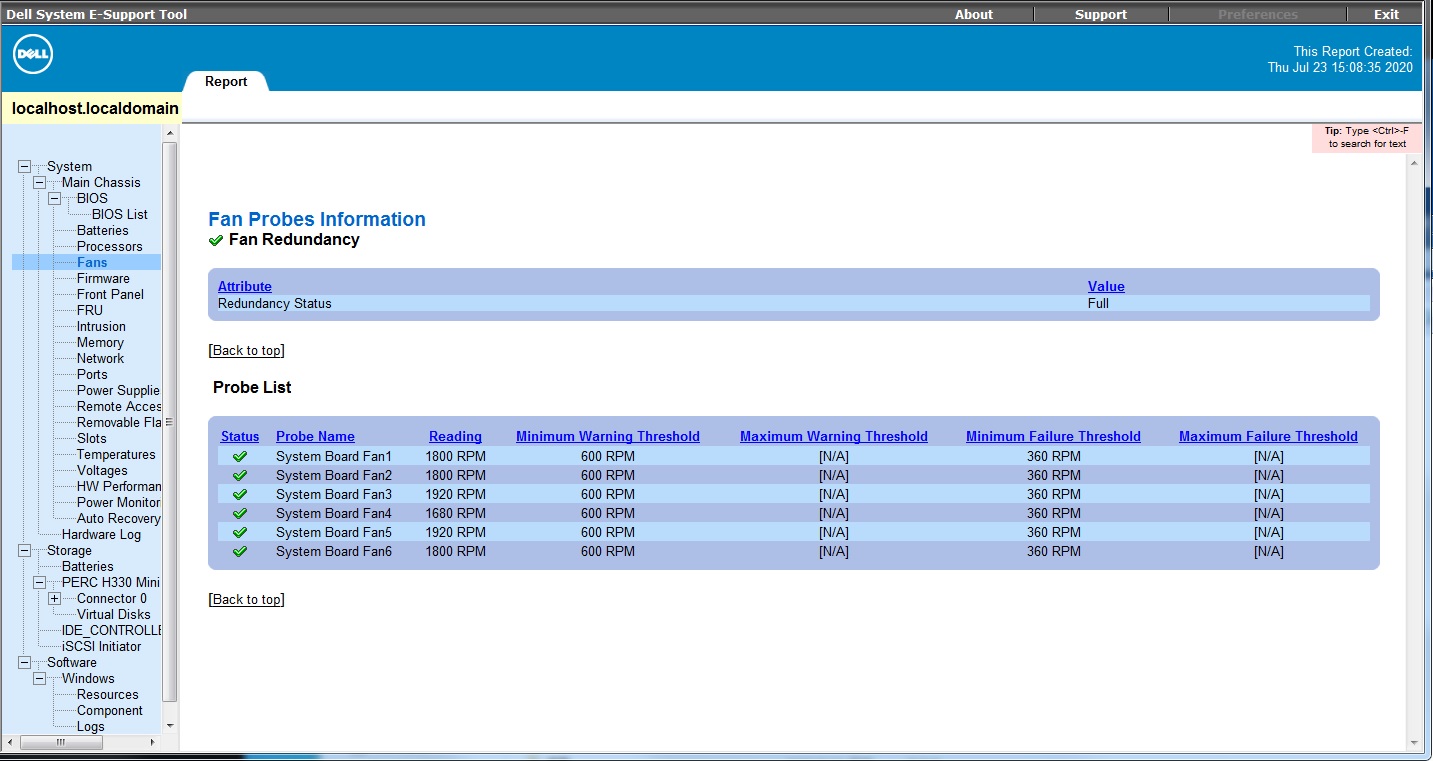The width and height of the screenshot is (1433, 761).
Task: Click the Dell logo icon
Action: tap(31, 55)
